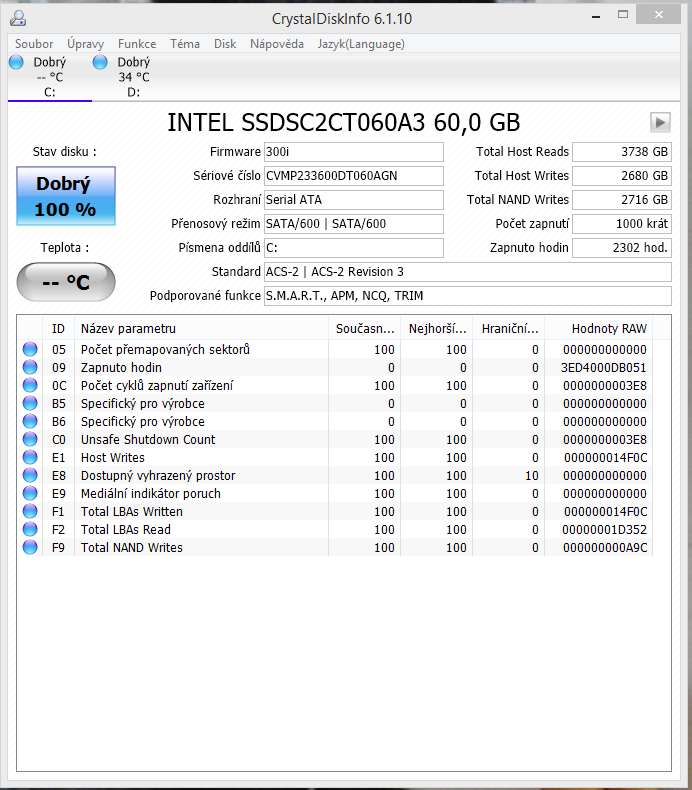The image size is (692, 790).
Task: Open the Soubor menu
Action: pyautogui.click(x=34, y=44)
